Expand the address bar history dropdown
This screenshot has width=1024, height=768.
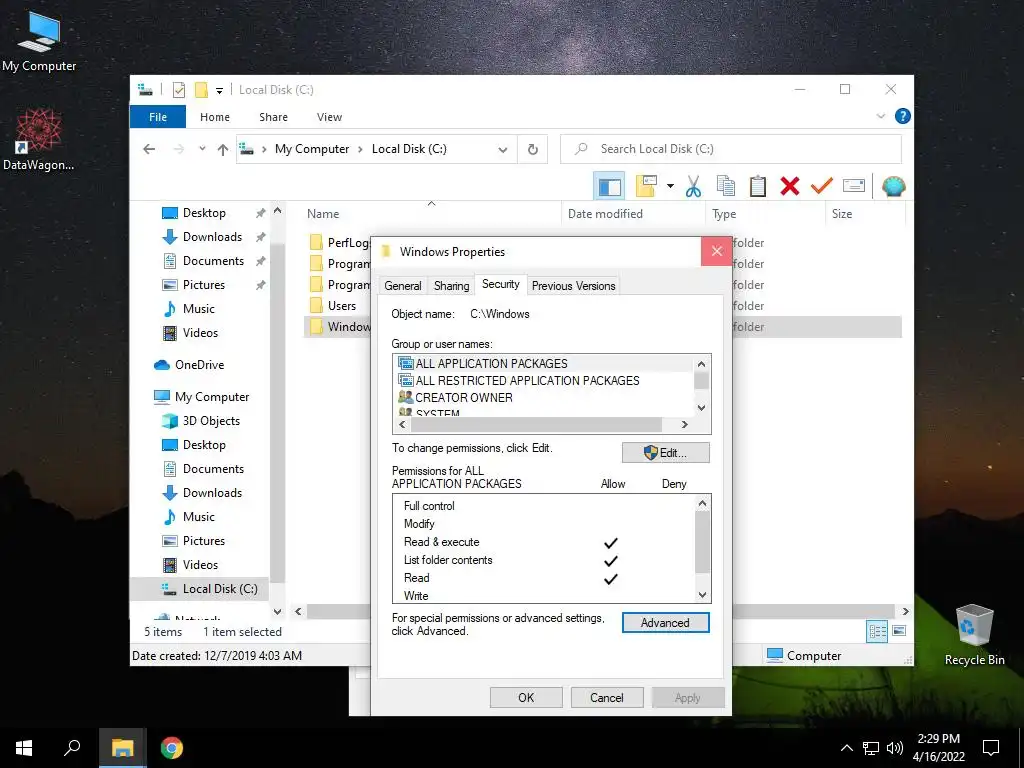[x=503, y=150]
